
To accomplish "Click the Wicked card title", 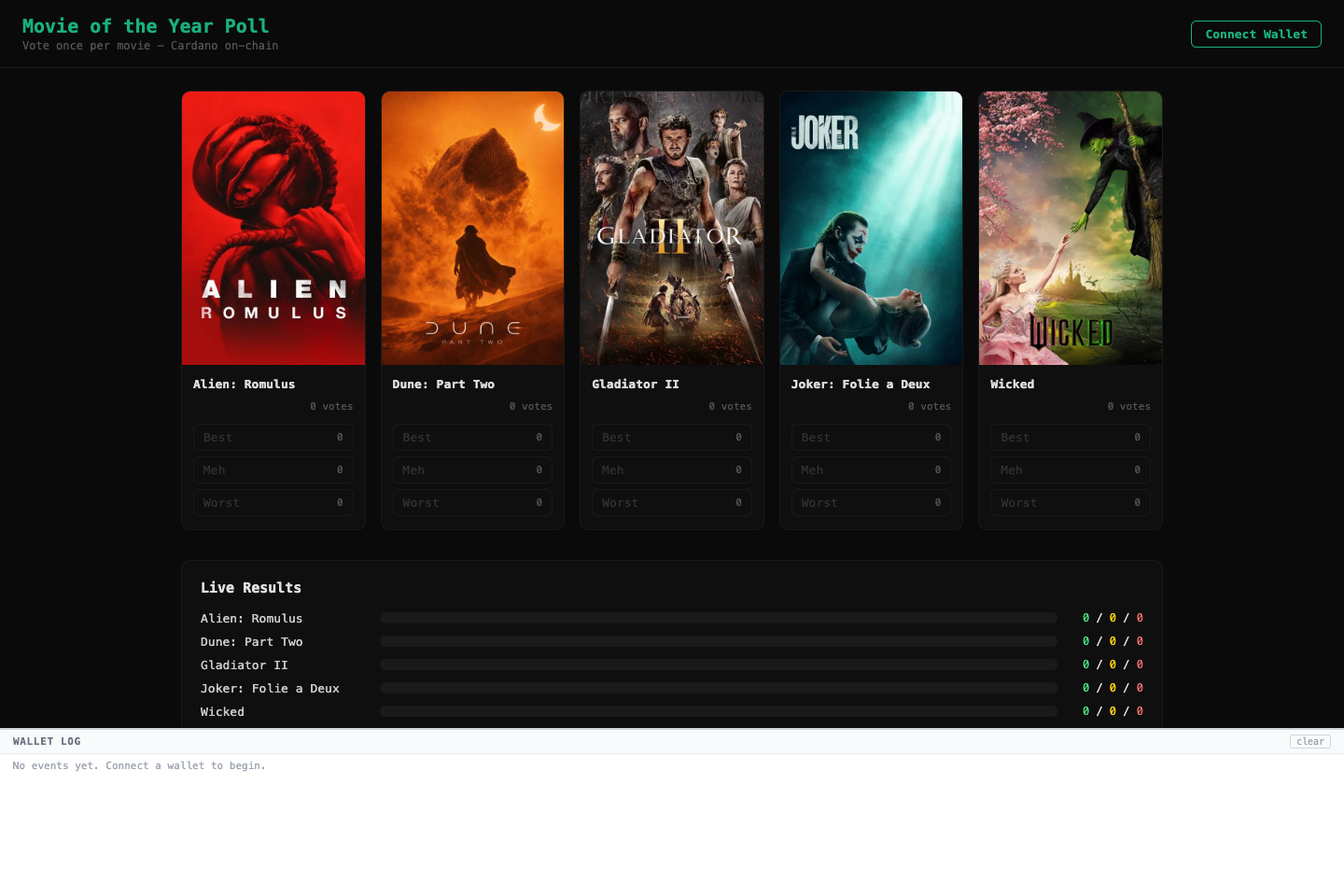I will coord(1013,385).
